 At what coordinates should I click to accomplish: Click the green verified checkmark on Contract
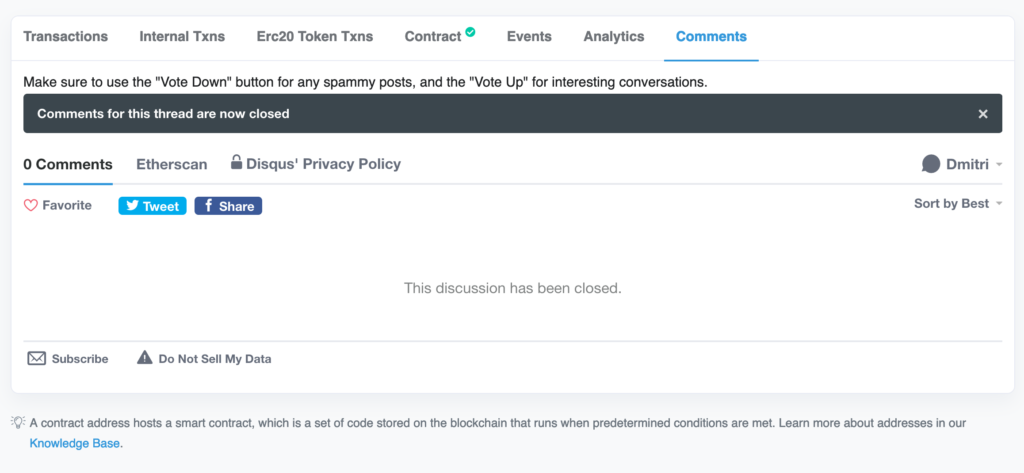pos(470,32)
